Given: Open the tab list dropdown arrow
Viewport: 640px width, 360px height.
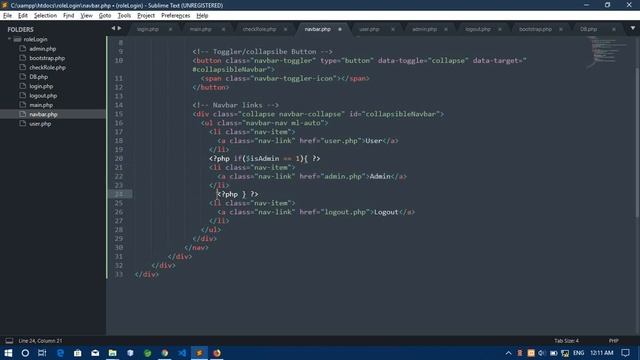Looking at the screenshot, I should pyautogui.click(x=633, y=29).
